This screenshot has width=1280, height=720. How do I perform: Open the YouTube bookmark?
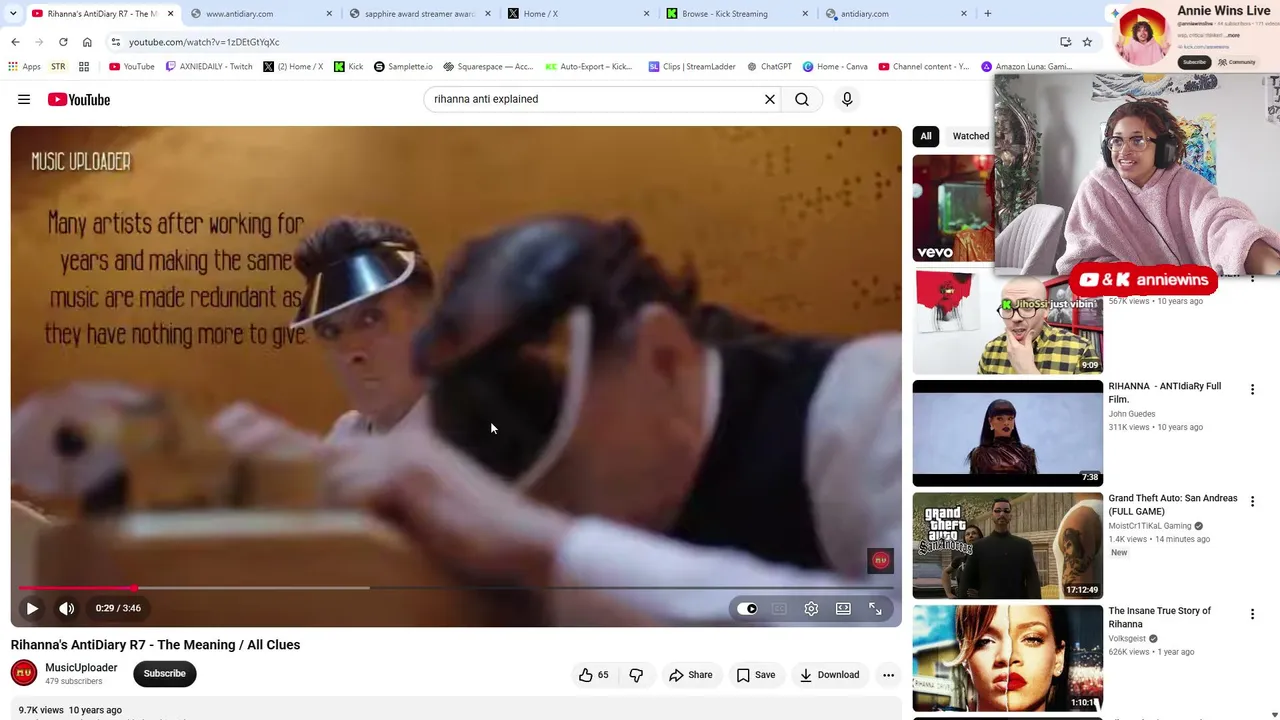pos(131,67)
